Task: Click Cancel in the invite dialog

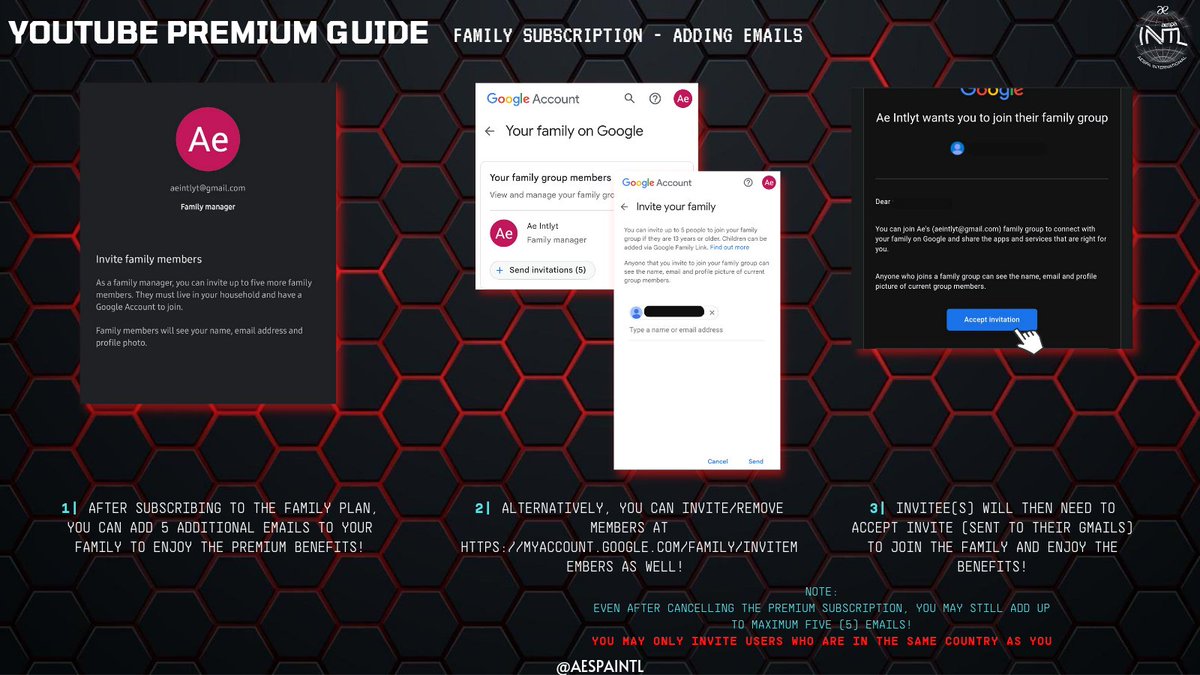Action: 717,461
